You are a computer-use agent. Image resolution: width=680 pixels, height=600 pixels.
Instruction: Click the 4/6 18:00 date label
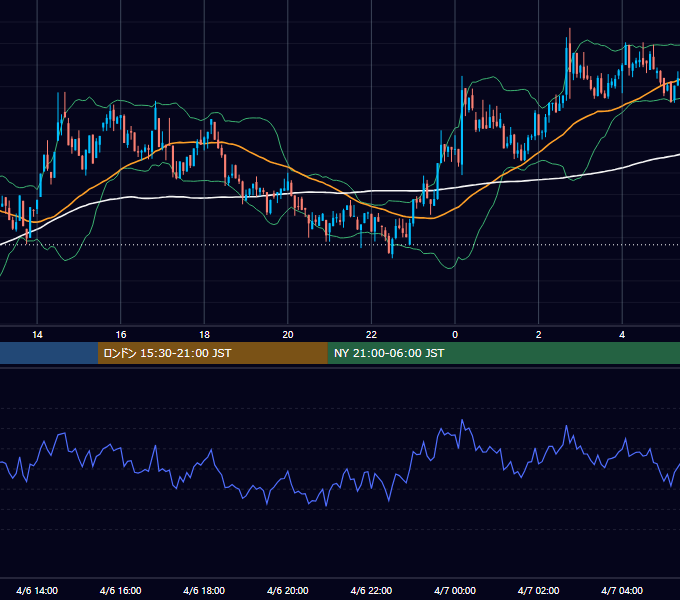pyautogui.click(x=204, y=590)
